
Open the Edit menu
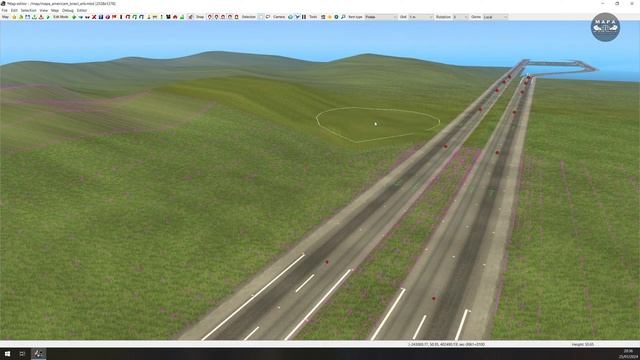click(x=14, y=10)
